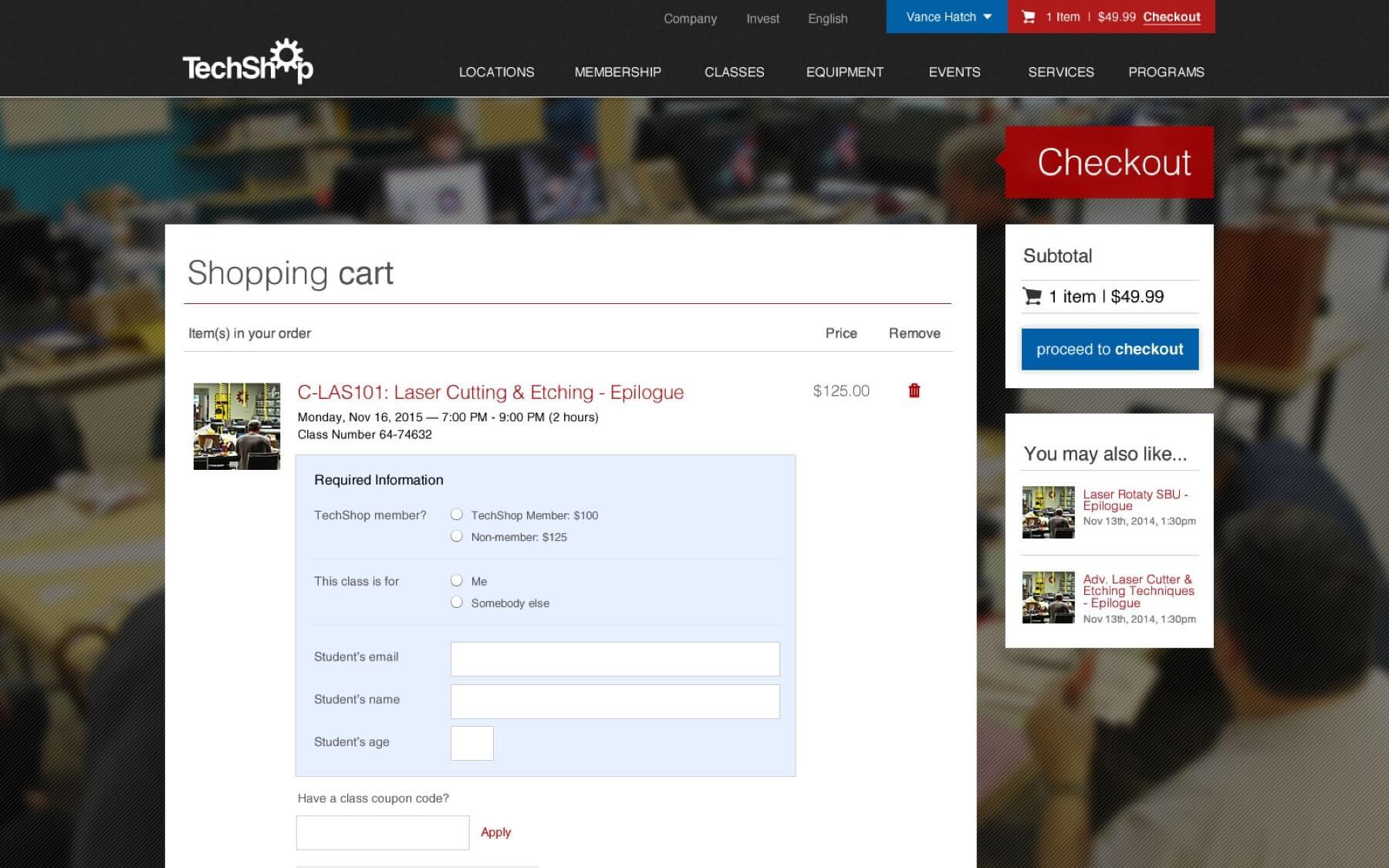Image resolution: width=1389 pixels, height=868 pixels.
Task: Focus the Student's email field
Action: pyautogui.click(x=615, y=659)
